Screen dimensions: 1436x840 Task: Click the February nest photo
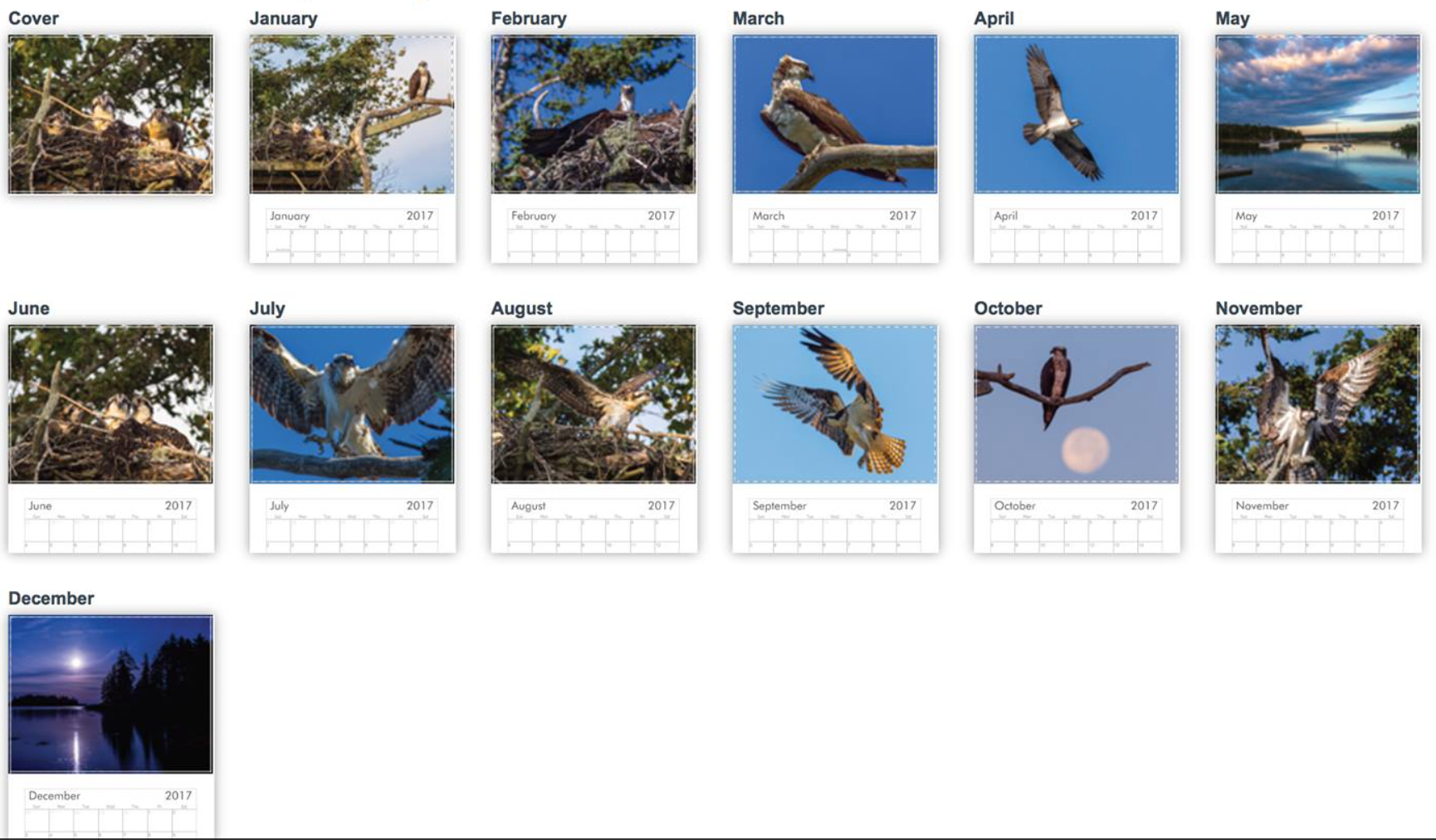coord(593,115)
